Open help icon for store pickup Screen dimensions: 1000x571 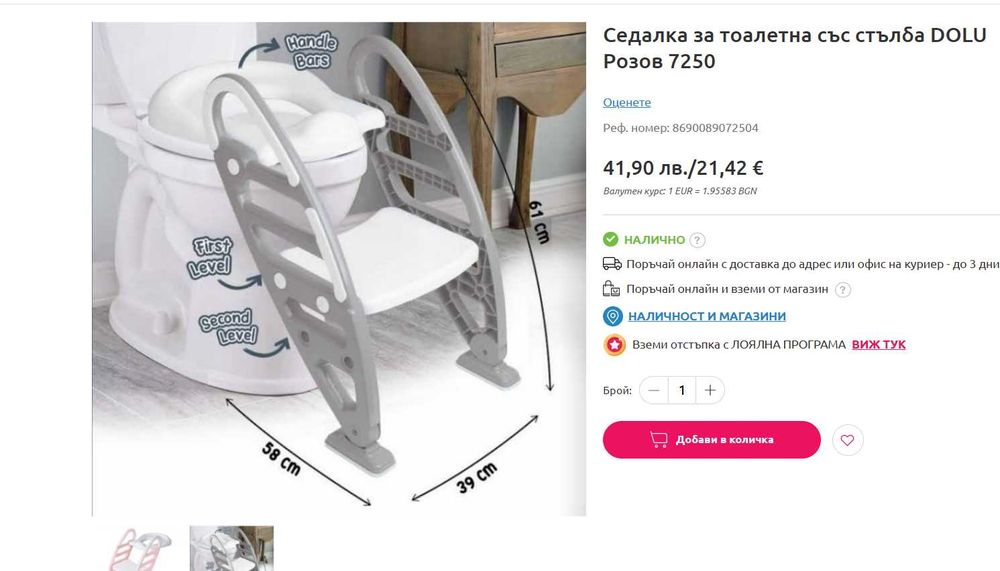pyautogui.click(x=842, y=290)
